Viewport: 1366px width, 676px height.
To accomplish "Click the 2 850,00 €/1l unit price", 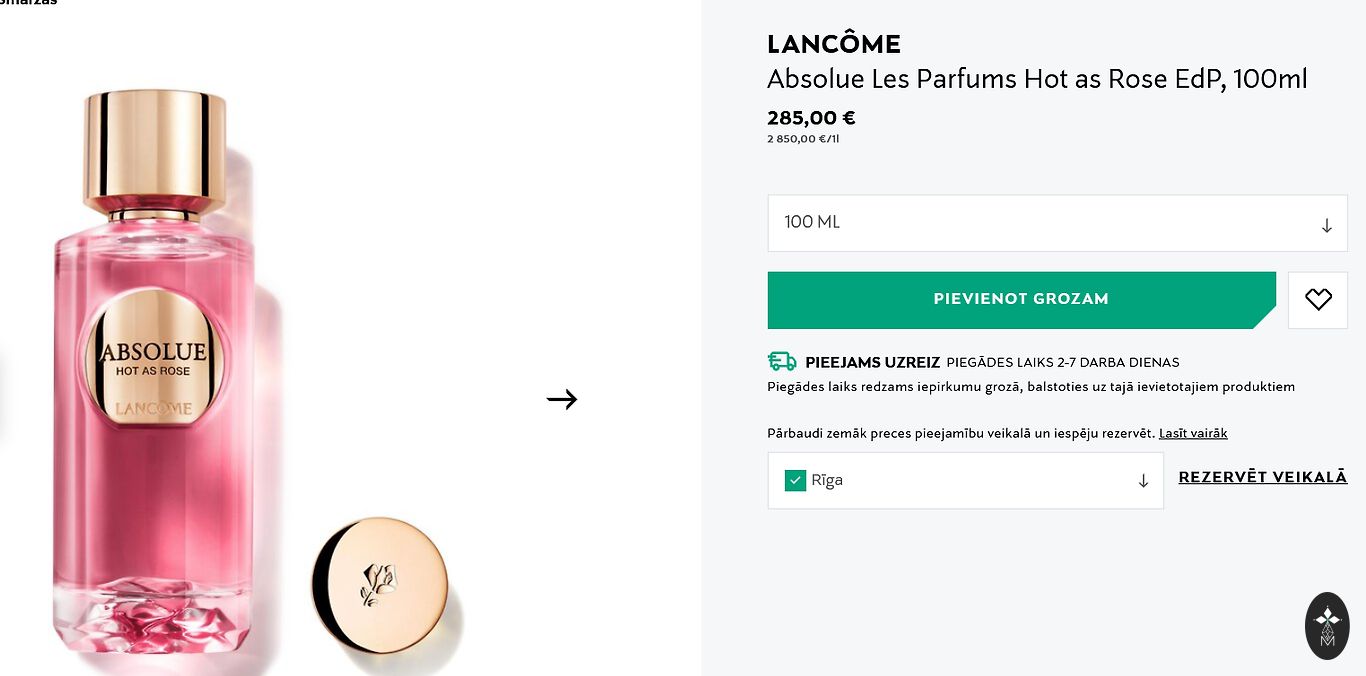I will pyautogui.click(x=803, y=139).
